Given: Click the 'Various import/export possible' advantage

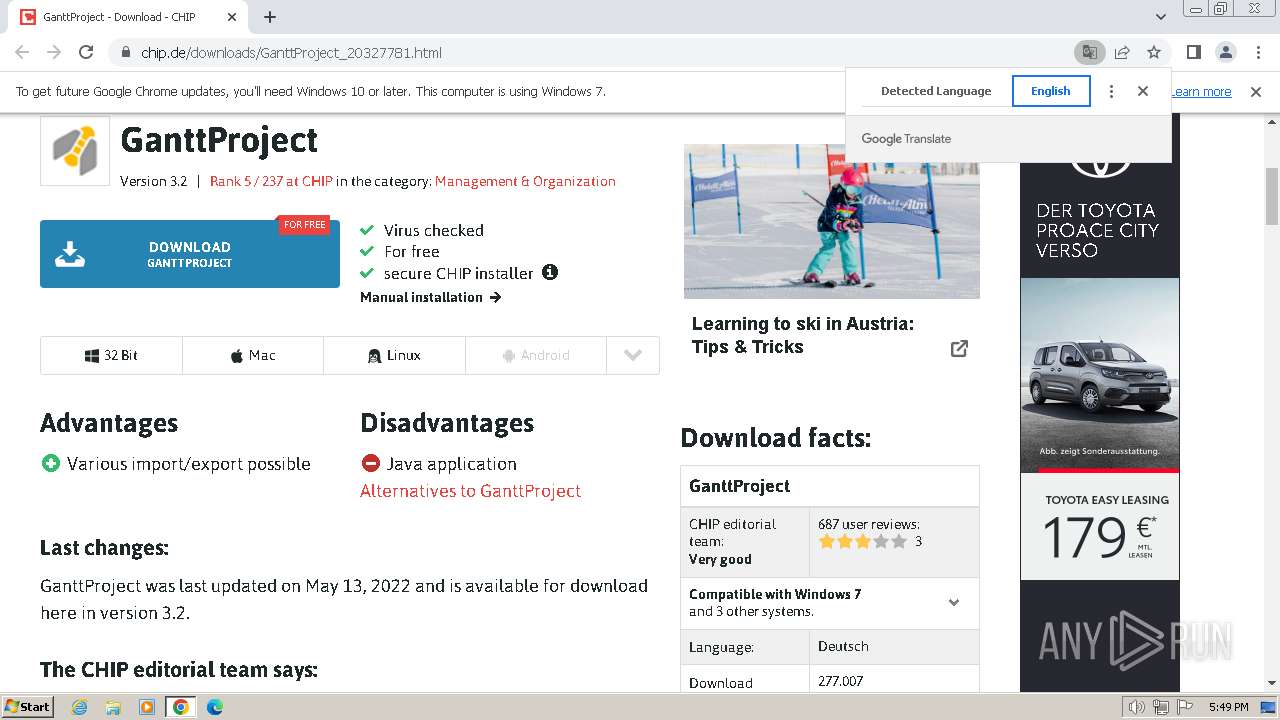Looking at the screenshot, I should (189, 464).
